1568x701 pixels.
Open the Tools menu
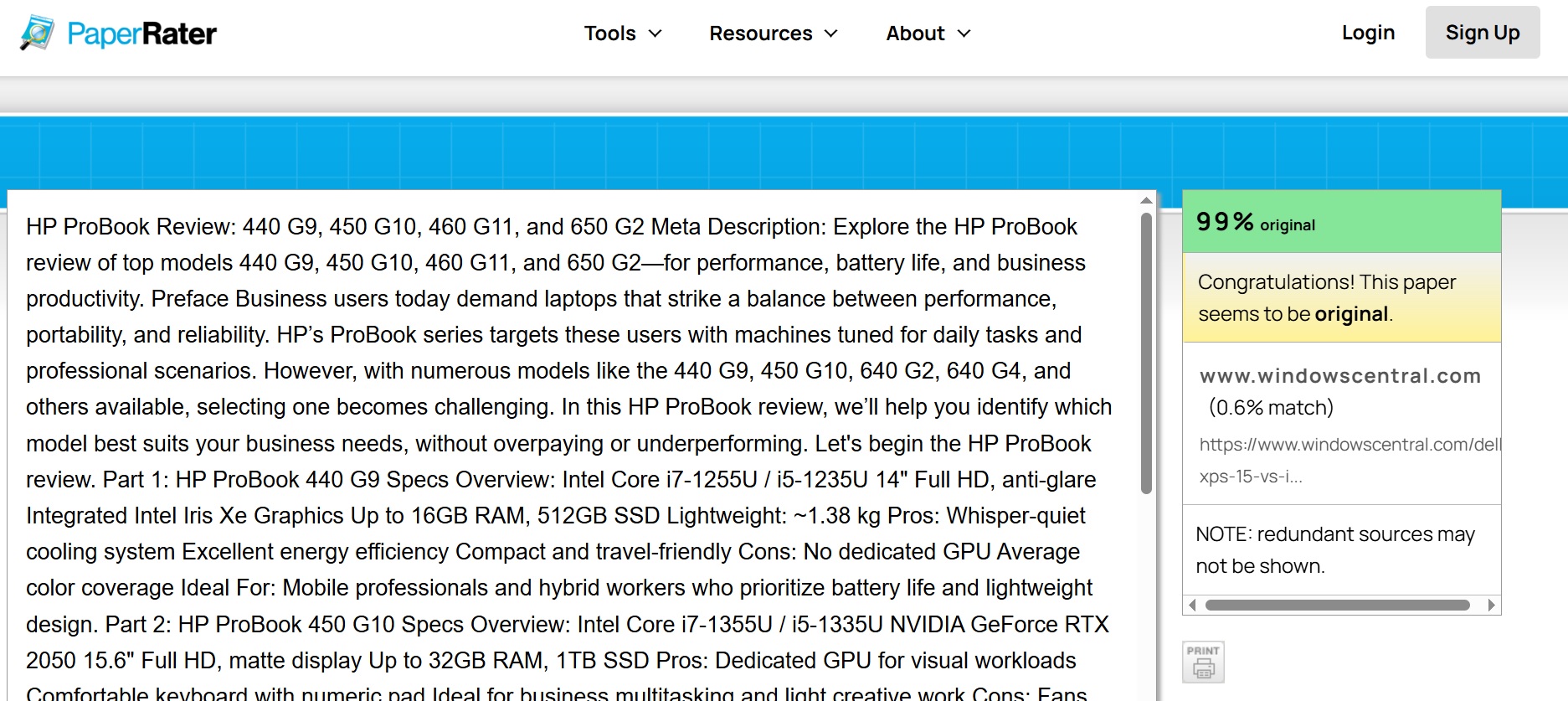tap(623, 34)
